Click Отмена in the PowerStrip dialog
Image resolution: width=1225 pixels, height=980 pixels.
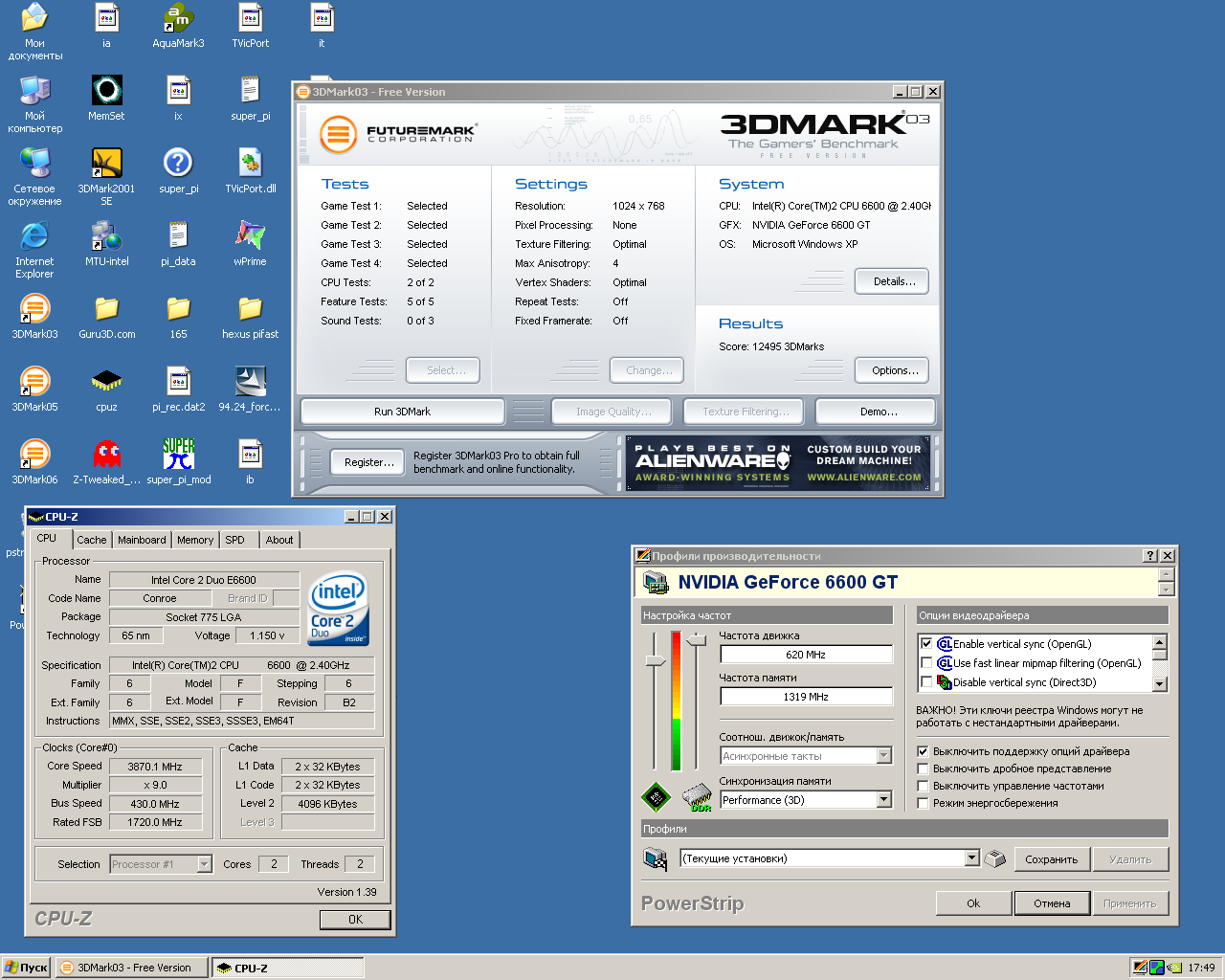(x=1052, y=903)
